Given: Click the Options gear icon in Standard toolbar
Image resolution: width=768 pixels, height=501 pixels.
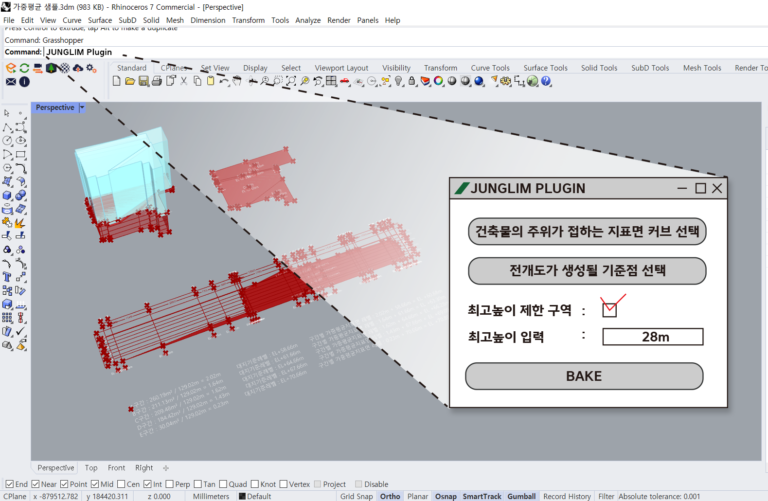Looking at the screenshot, I should pos(505,81).
